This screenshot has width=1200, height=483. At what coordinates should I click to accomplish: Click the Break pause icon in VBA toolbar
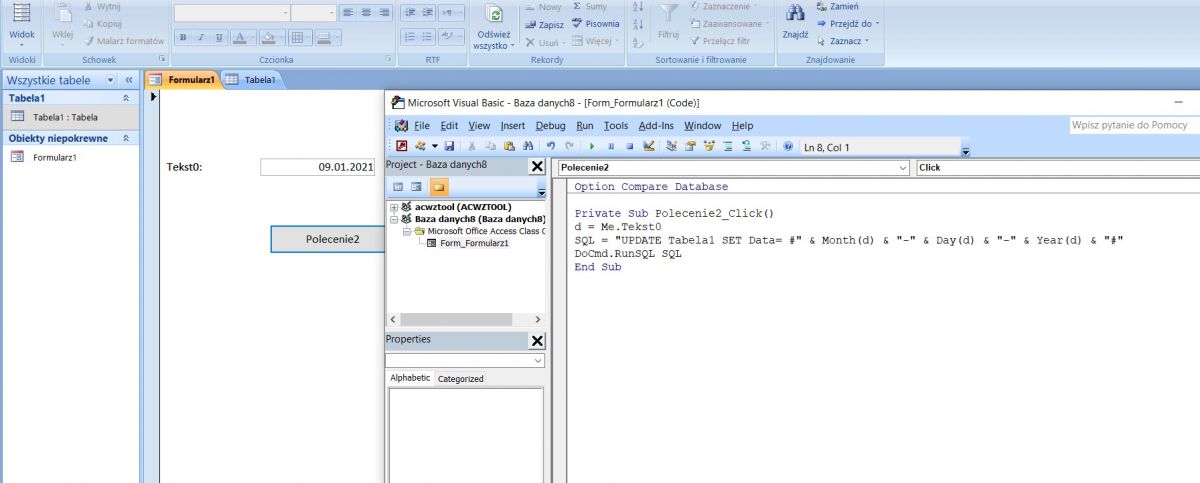click(x=611, y=146)
